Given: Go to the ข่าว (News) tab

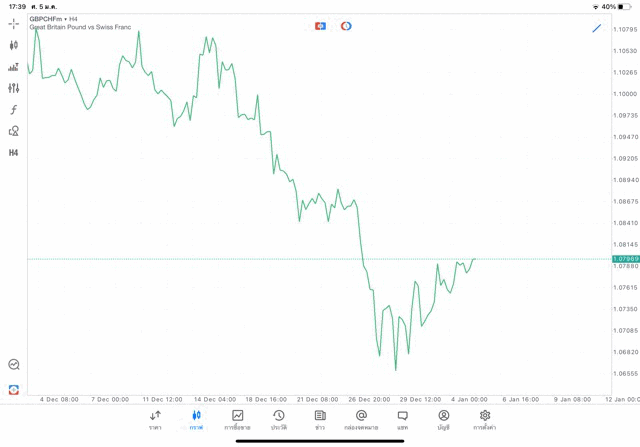Looking at the screenshot, I should pyautogui.click(x=320, y=420).
